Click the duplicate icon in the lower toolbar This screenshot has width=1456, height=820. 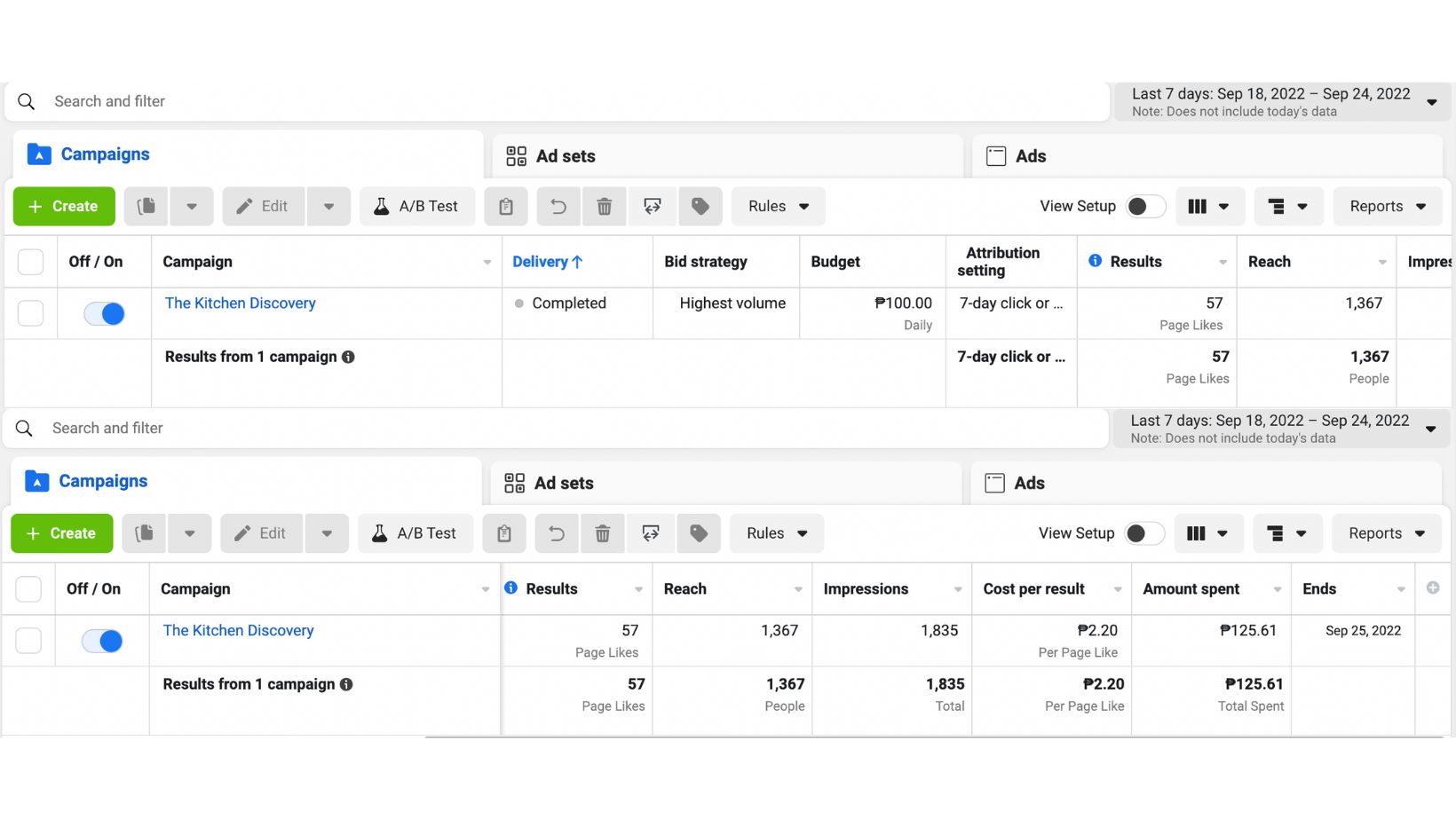coord(145,533)
